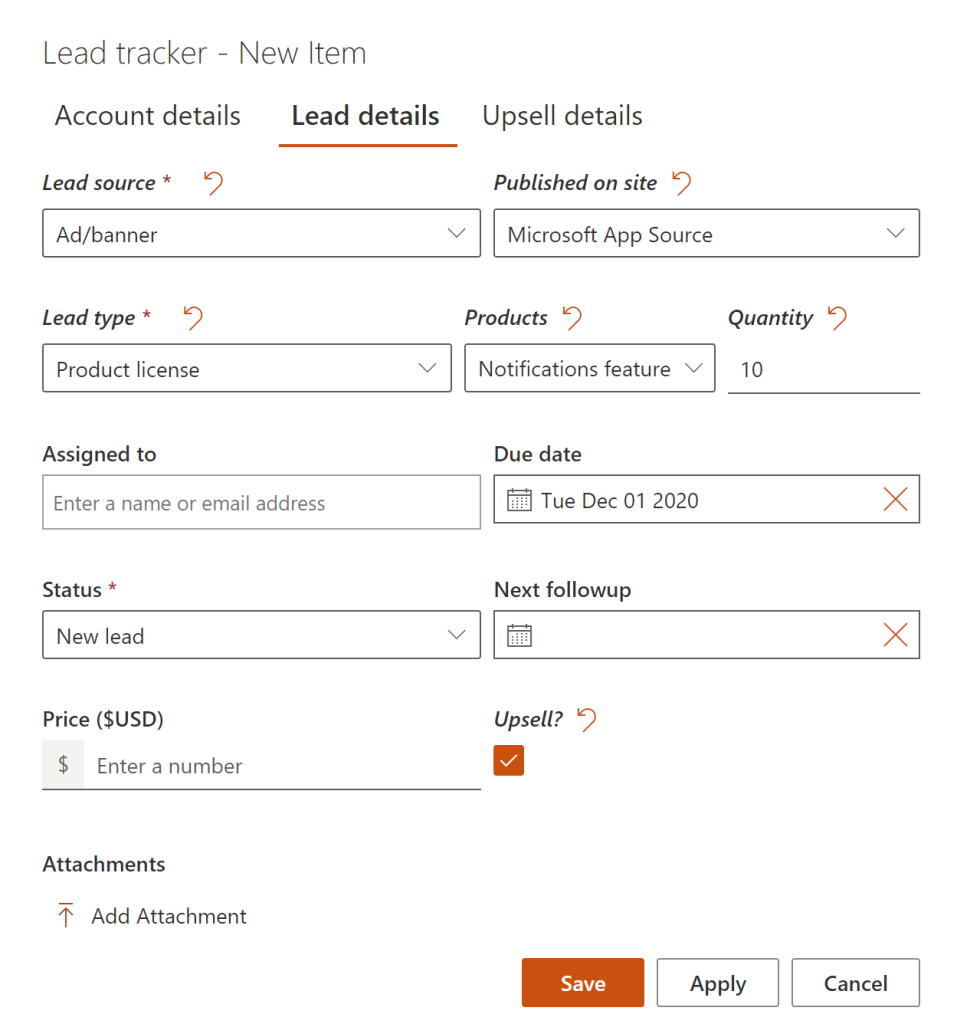957x1024 pixels.
Task: Revert the Upsell? field with undo icon
Action: 587,719
